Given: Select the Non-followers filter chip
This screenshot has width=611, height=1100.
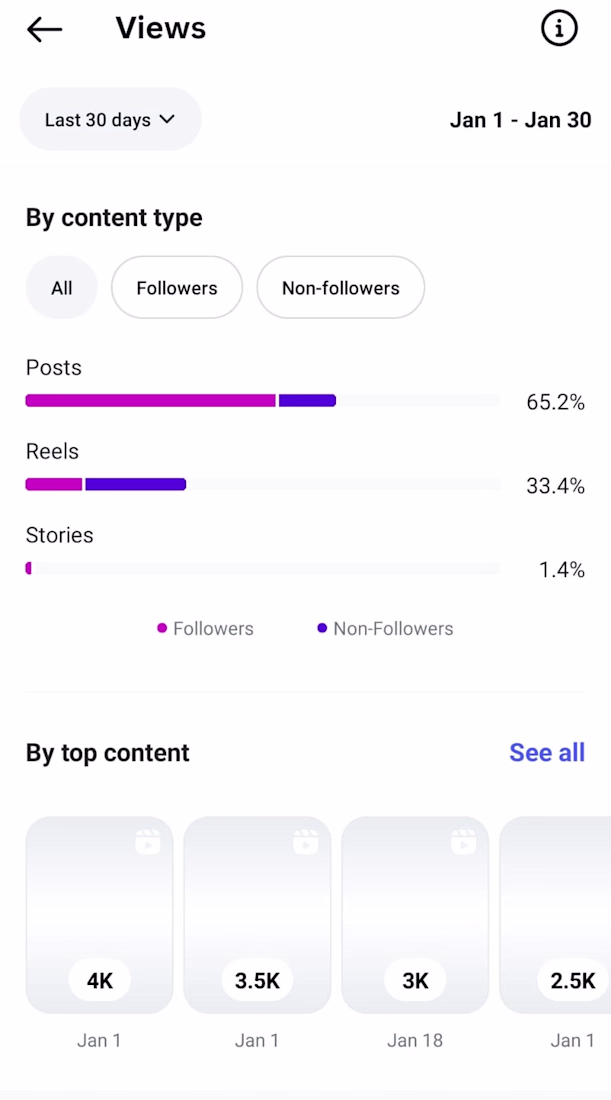Looking at the screenshot, I should (x=340, y=288).
